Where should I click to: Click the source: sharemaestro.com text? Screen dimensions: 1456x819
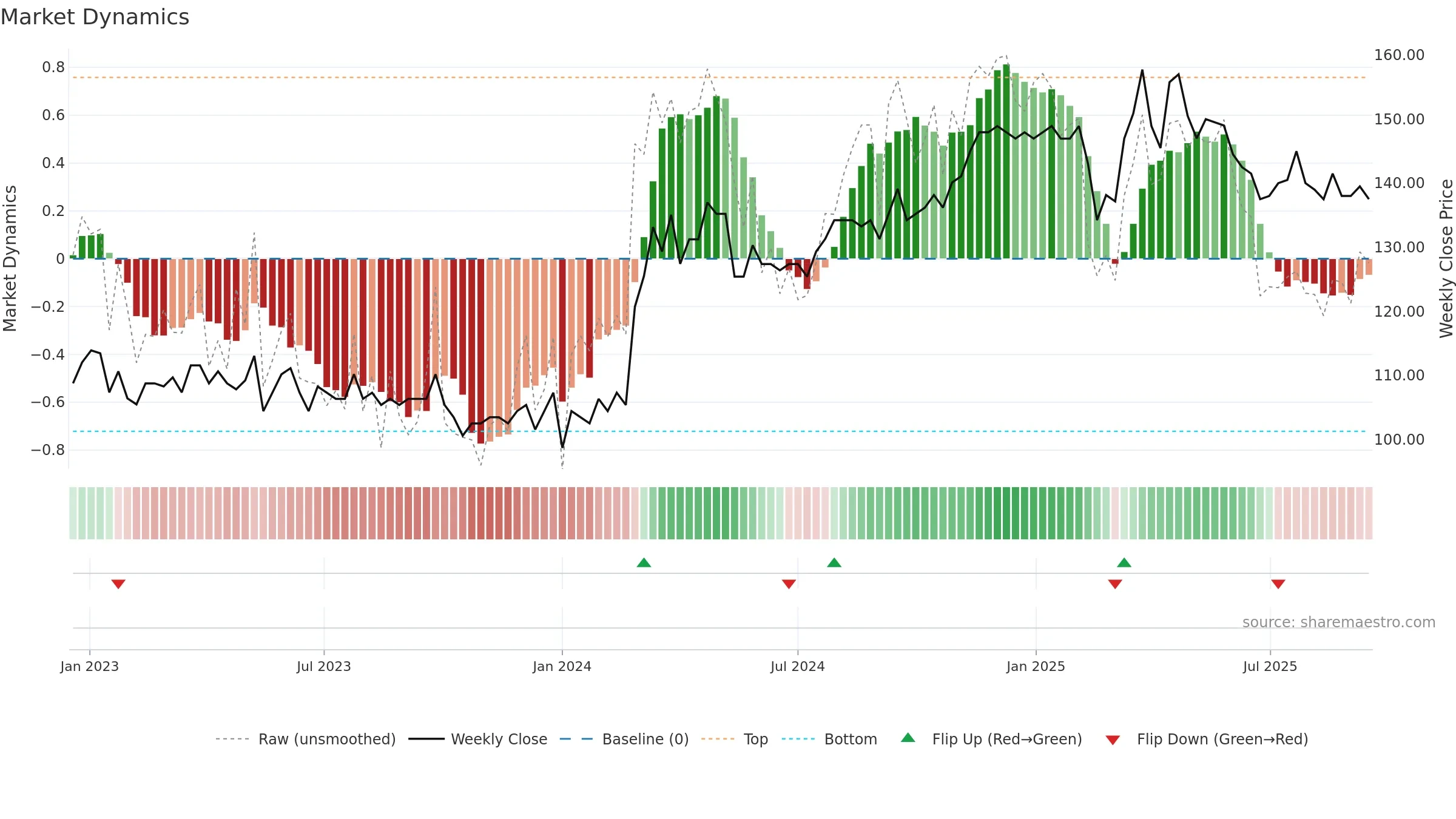click(1339, 622)
